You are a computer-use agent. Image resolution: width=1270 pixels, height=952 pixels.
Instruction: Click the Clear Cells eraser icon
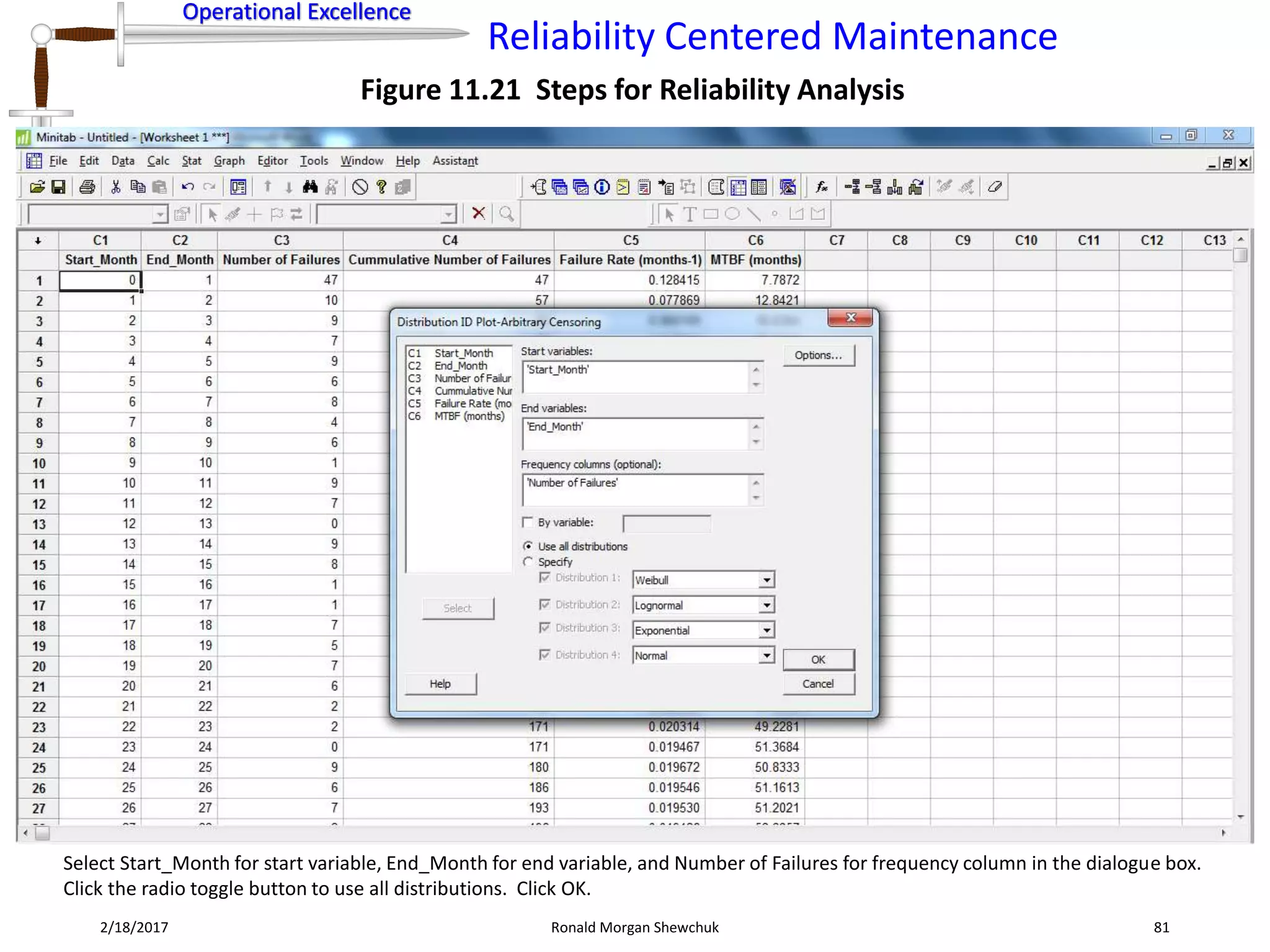click(x=995, y=187)
